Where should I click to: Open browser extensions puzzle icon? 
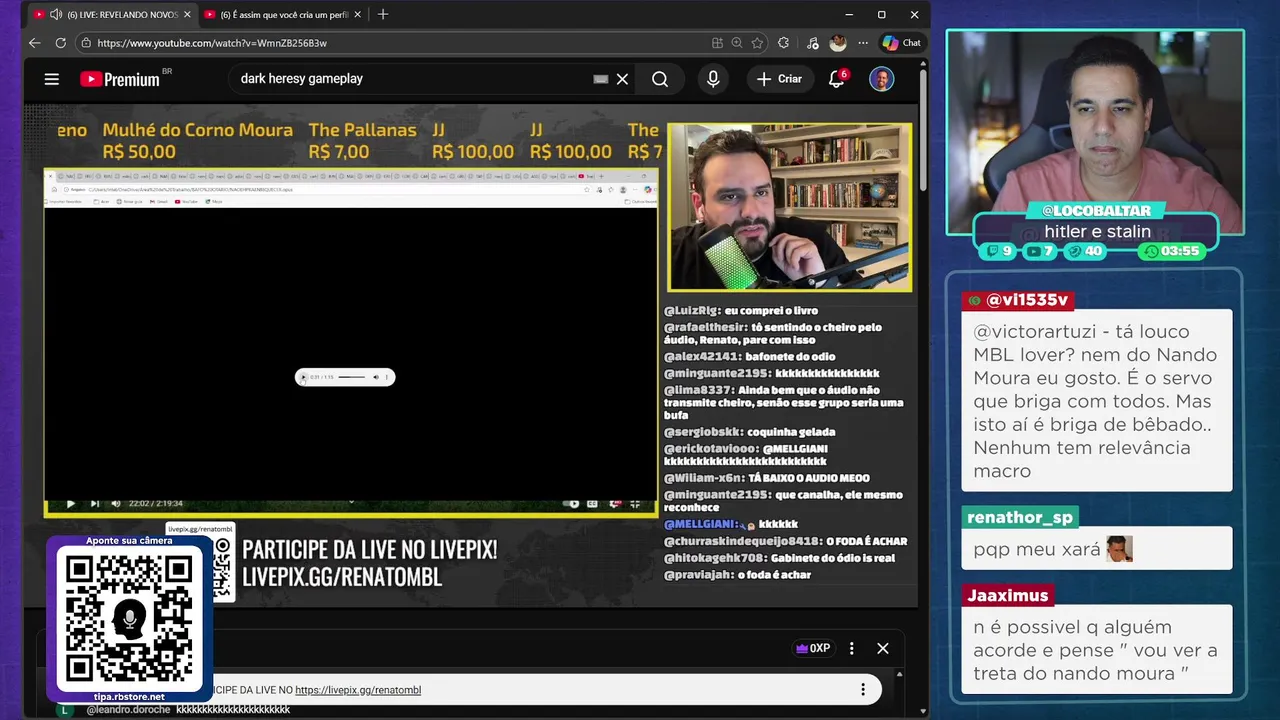783,43
